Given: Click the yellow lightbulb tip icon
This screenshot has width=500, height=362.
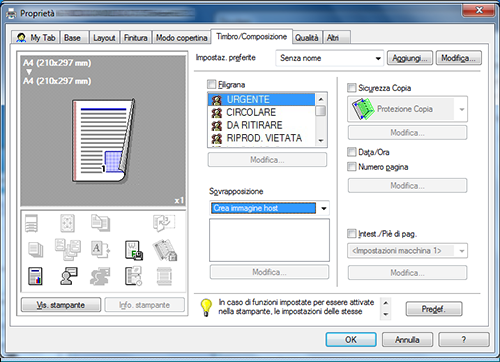Looking at the screenshot, I should pos(206,307).
